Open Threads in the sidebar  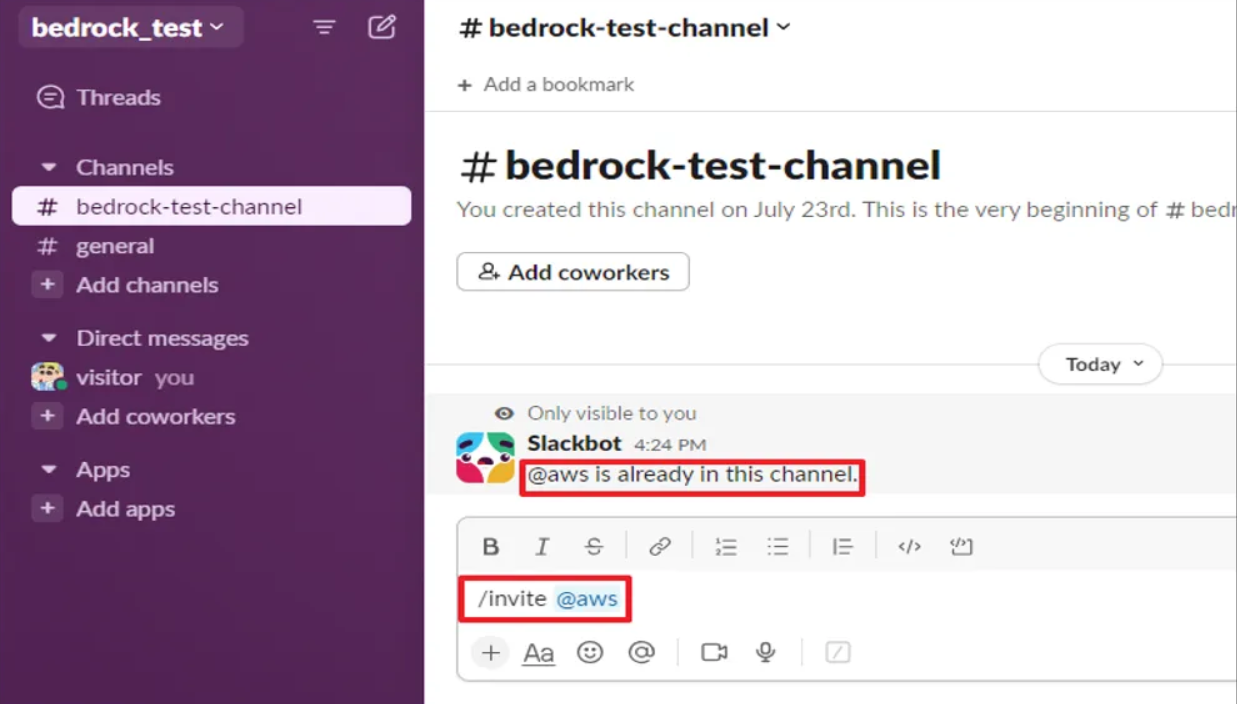[99, 97]
